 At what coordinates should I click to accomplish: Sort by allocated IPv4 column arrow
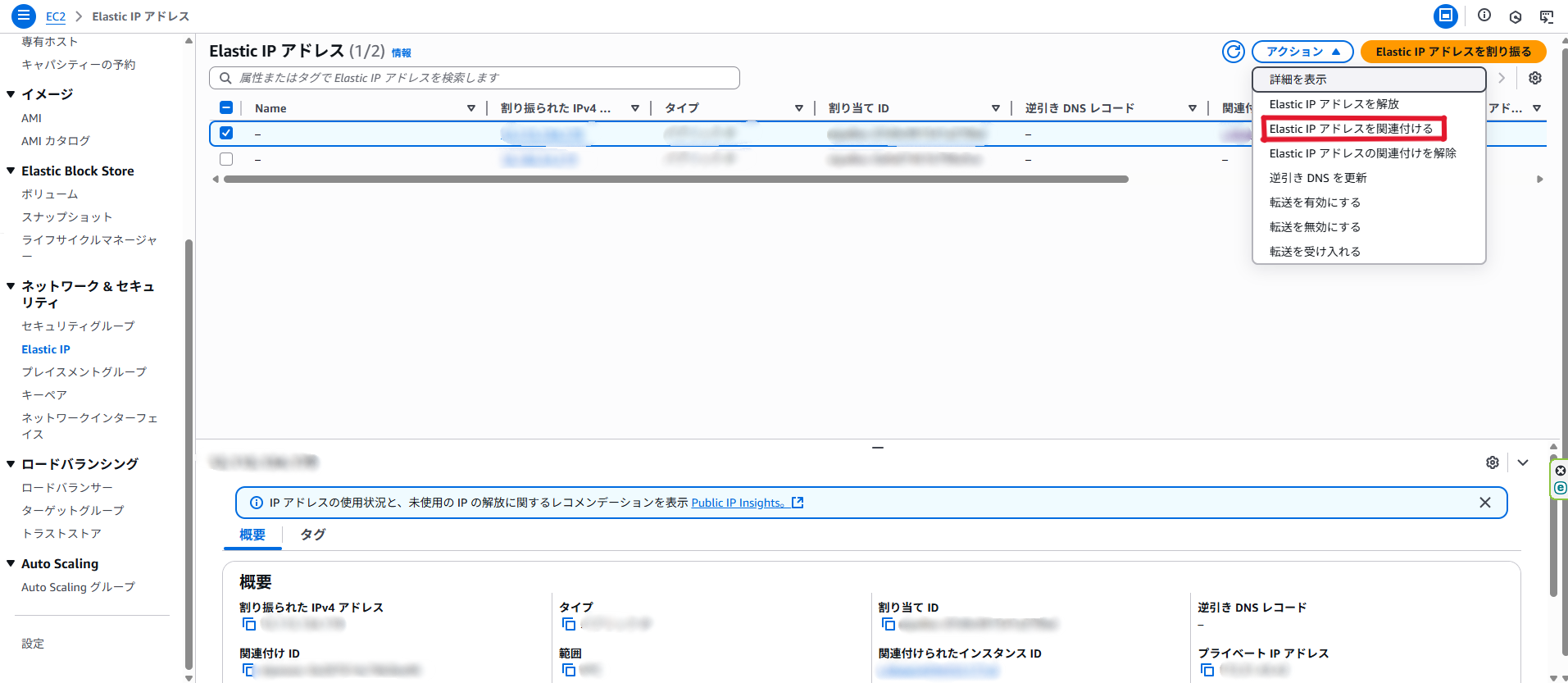click(635, 108)
